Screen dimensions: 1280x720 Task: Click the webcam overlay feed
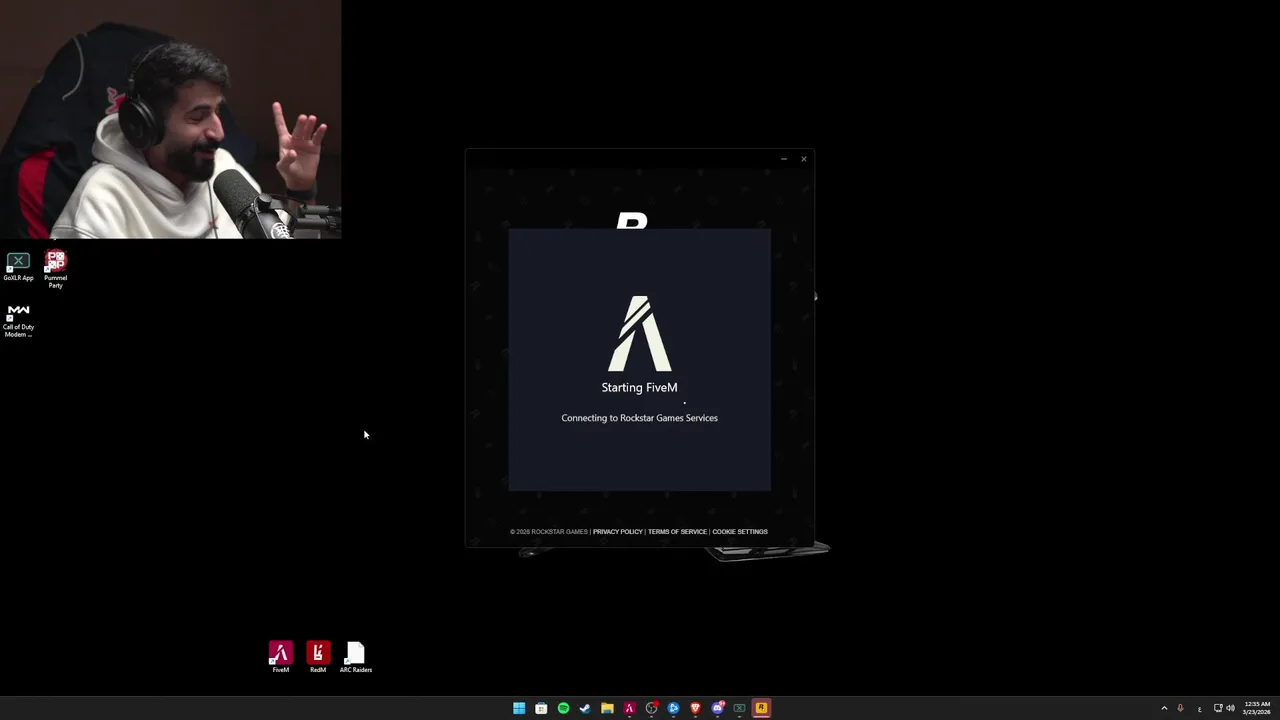click(170, 119)
